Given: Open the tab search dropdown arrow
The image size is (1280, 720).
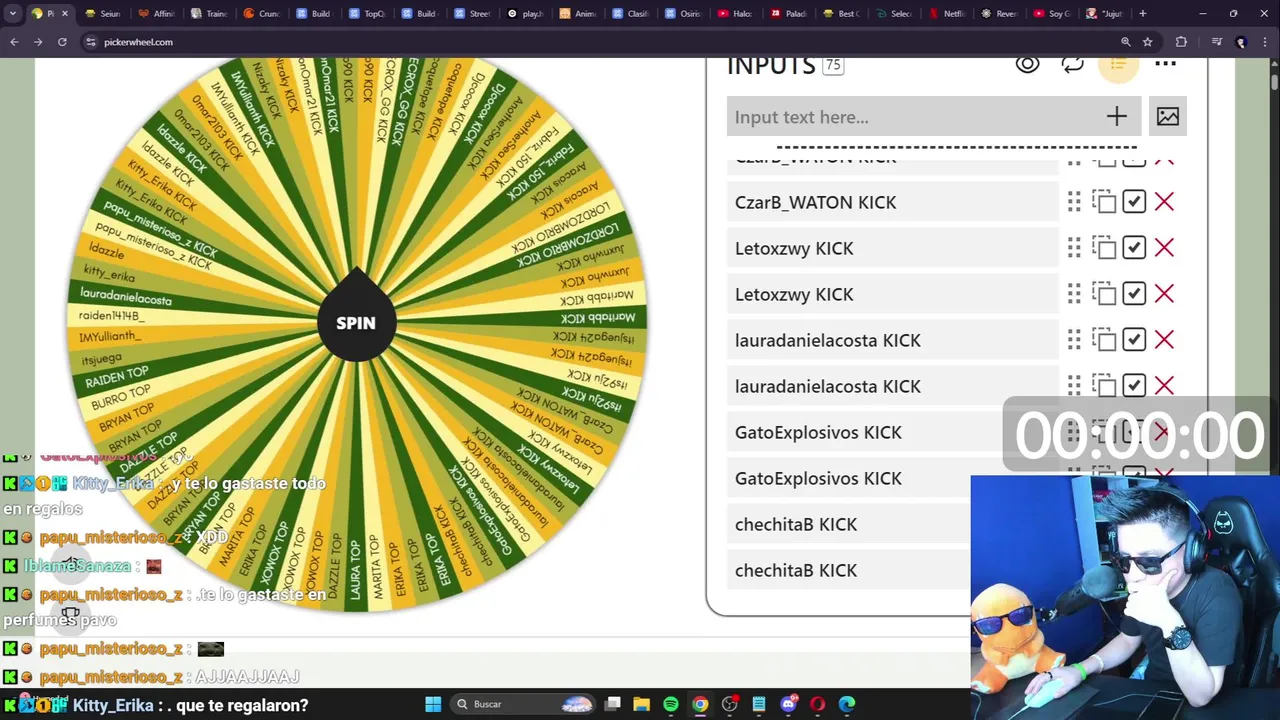Looking at the screenshot, I should (12, 14).
